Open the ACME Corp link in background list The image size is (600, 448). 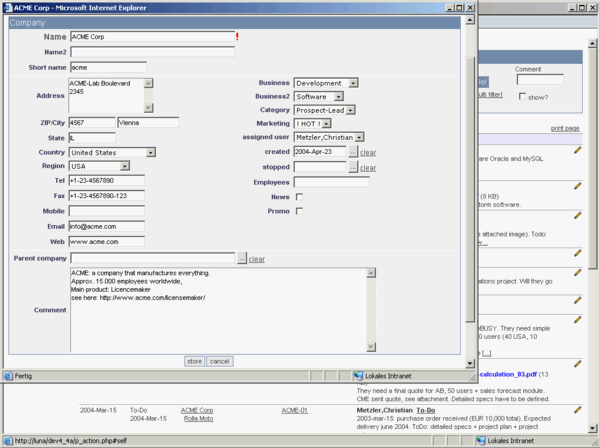[x=197, y=410]
